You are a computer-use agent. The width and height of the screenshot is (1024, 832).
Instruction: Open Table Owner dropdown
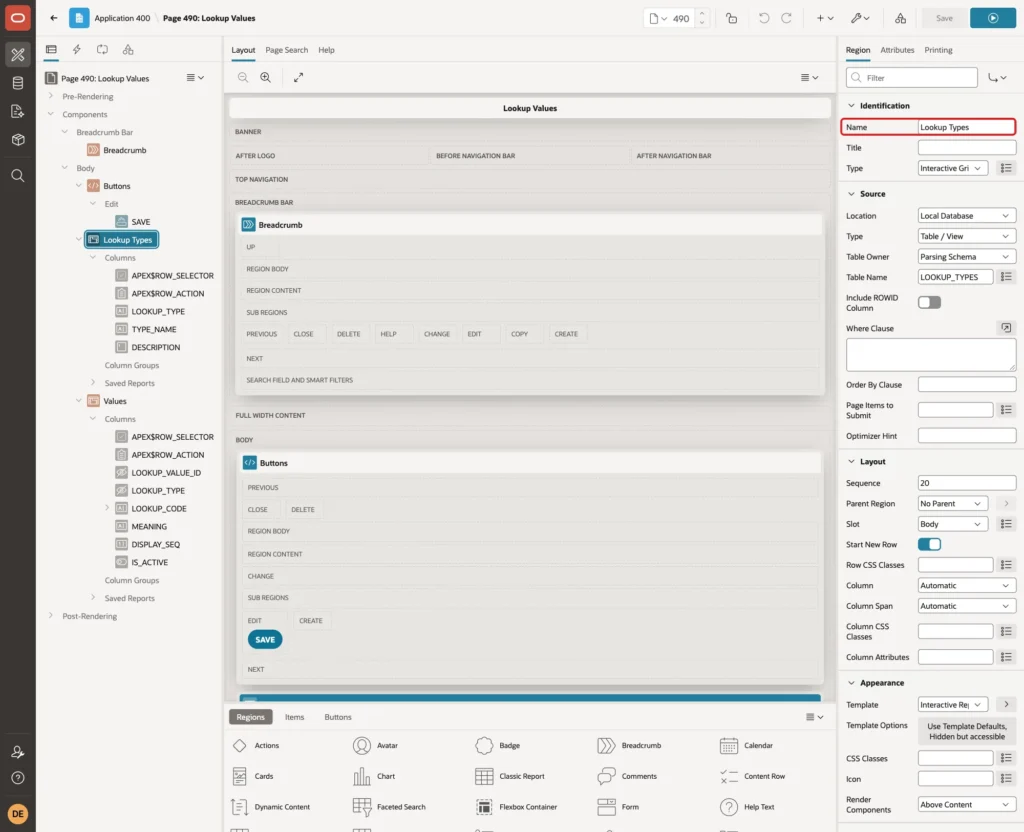[967, 257]
